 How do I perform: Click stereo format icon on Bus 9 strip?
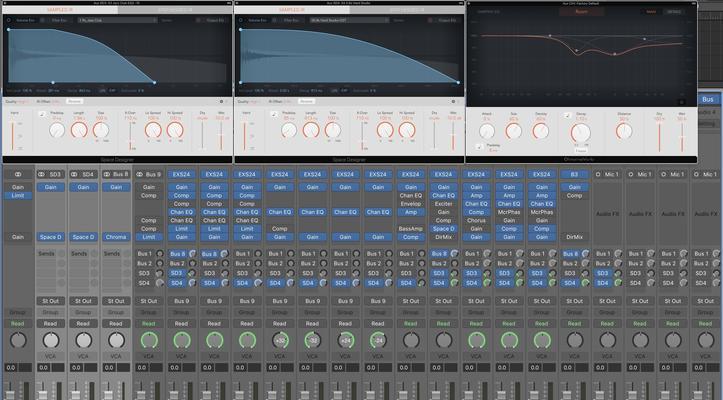tap(140, 174)
